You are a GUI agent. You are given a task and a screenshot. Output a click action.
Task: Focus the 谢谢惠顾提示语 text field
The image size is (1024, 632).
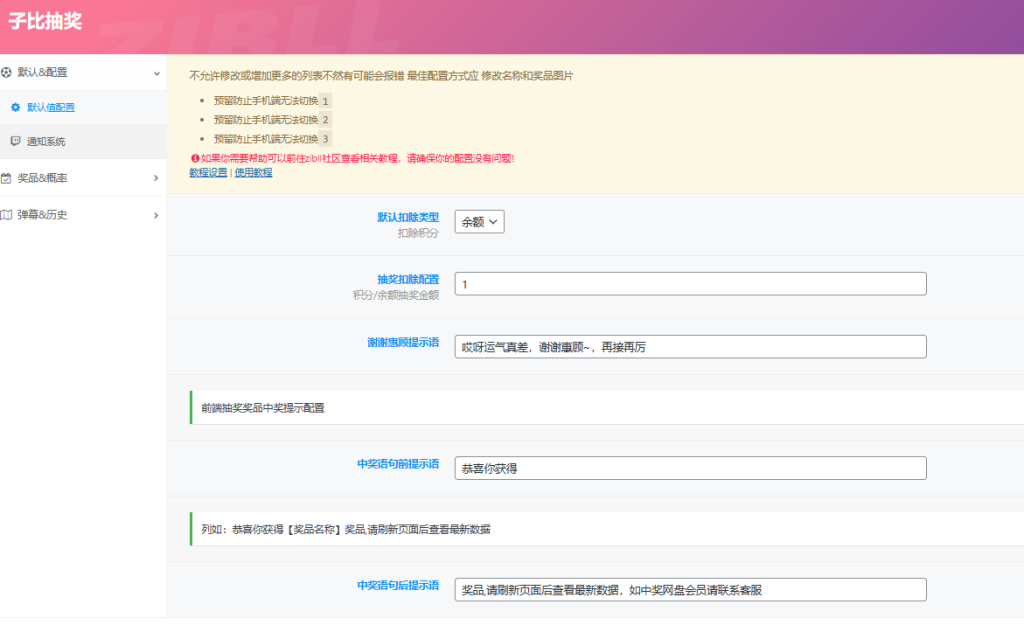pos(690,346)
